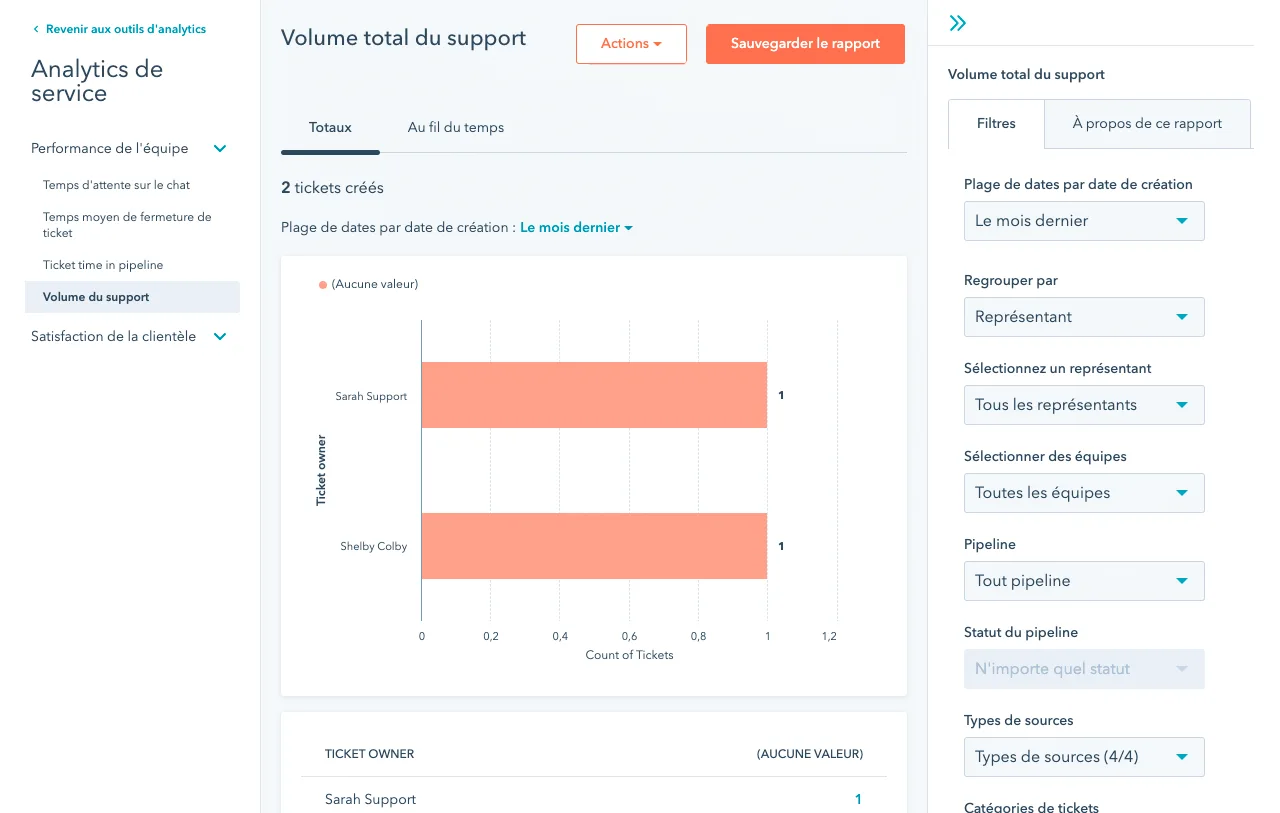Open Temps d'attente sur le chat report

116,185
